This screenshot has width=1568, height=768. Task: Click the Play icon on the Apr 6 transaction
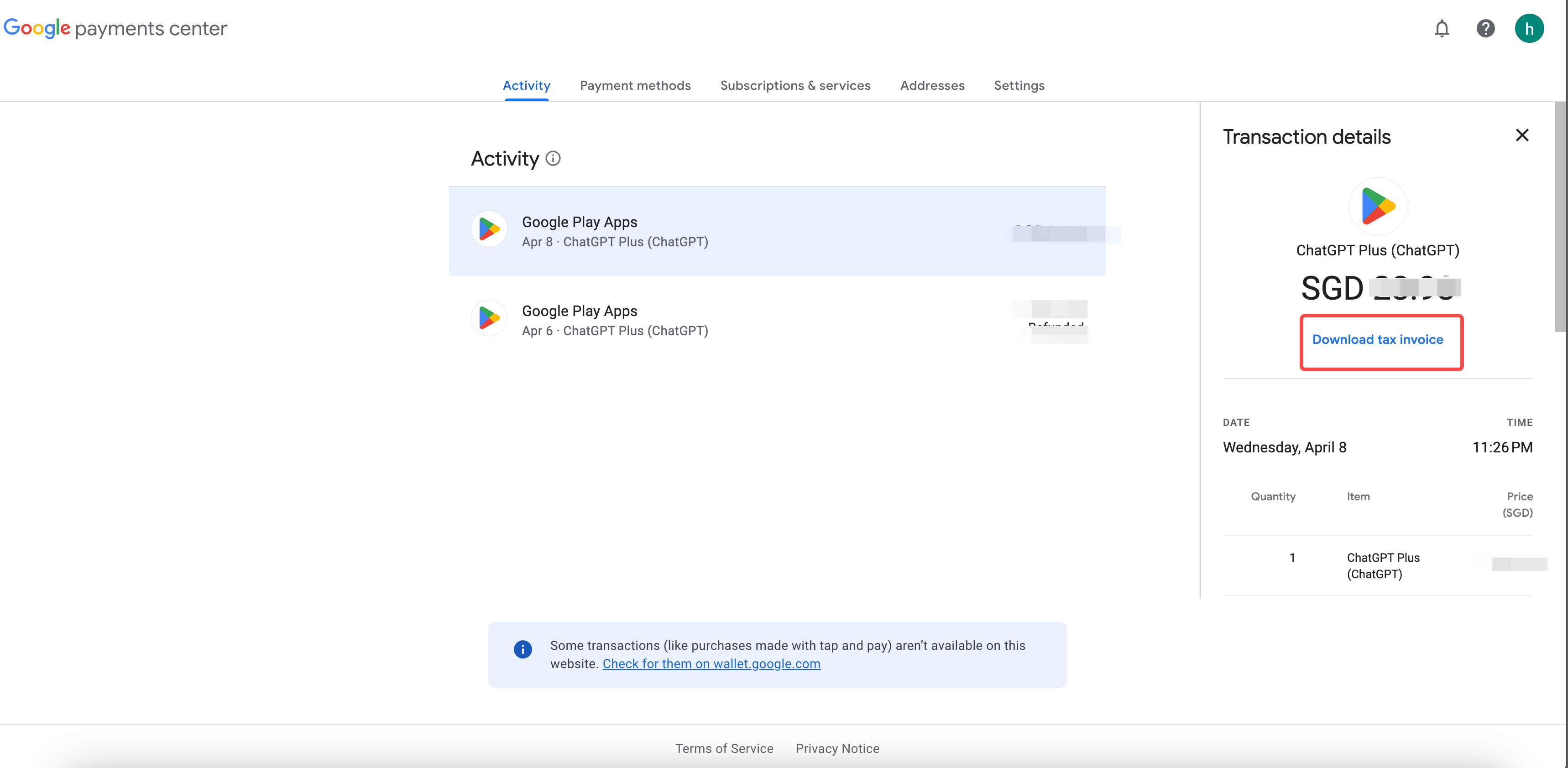[489, 318]
